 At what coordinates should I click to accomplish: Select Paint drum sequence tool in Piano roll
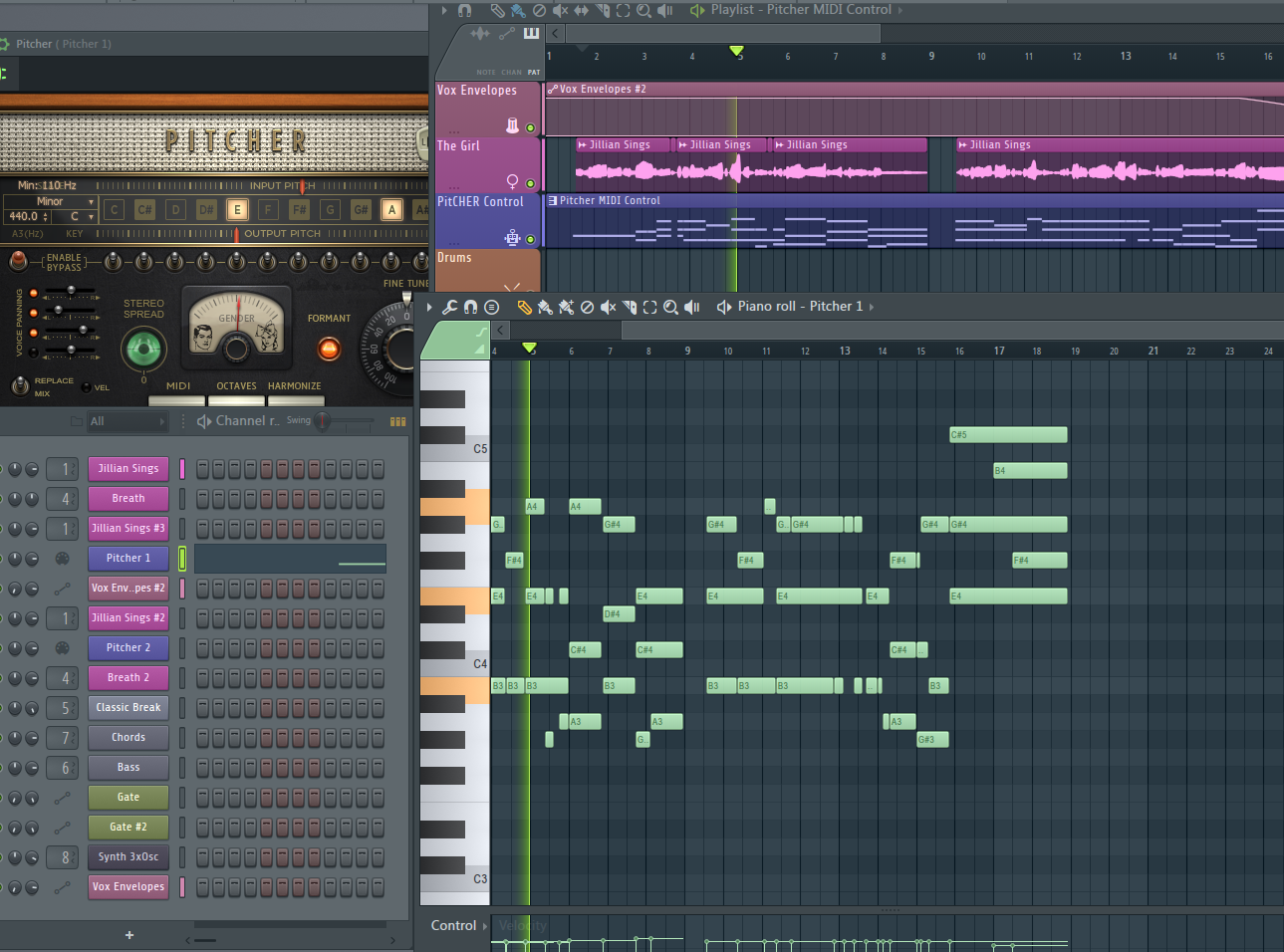click(566, 307)
